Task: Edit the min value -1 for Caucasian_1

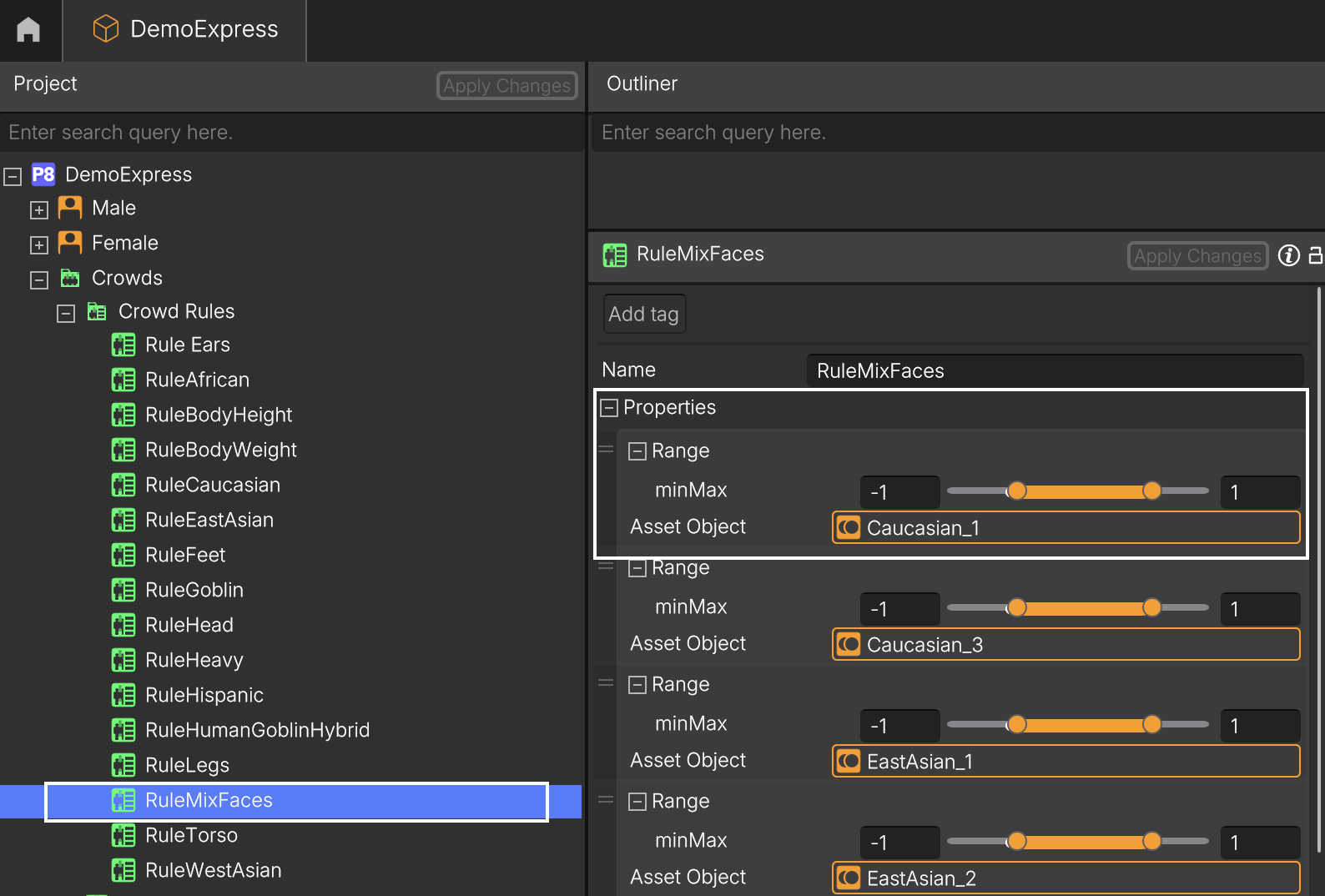Action: coord(900,492)
